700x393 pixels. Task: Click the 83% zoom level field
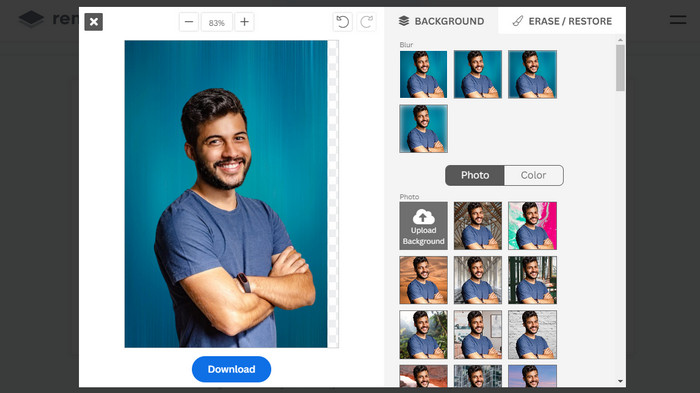(217, 22)
